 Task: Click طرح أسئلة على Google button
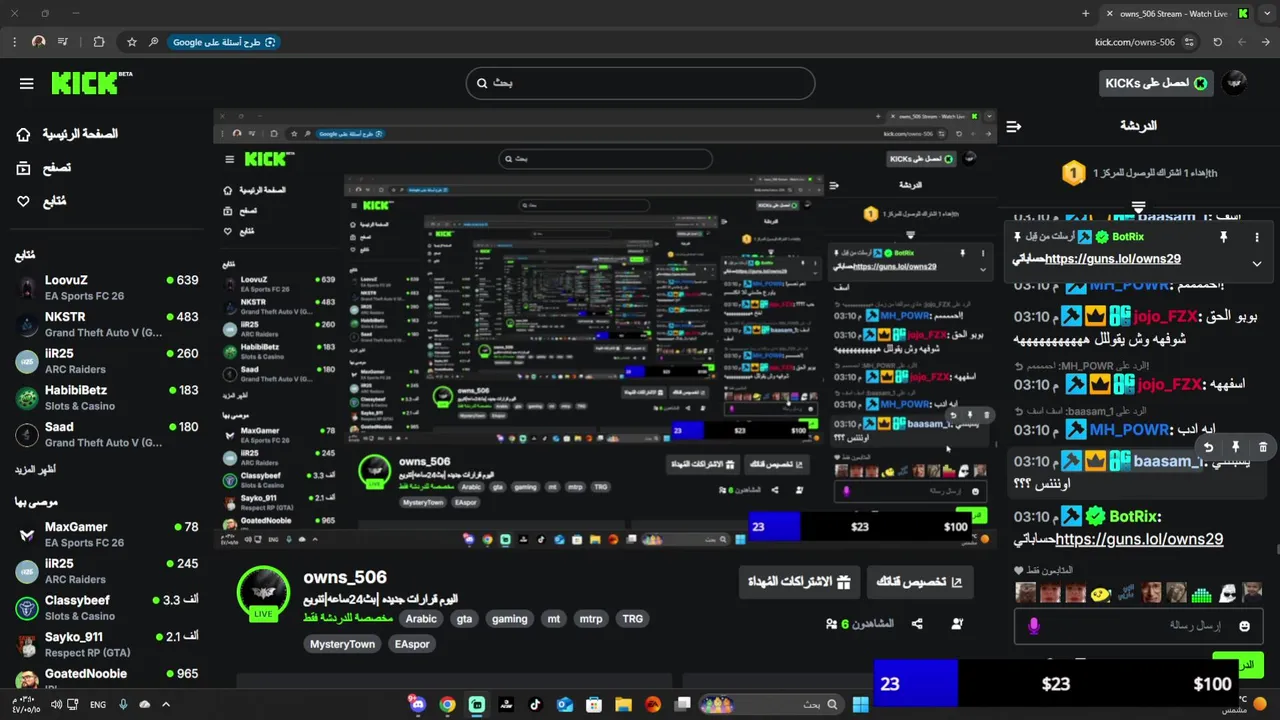[x=223, y=42]
